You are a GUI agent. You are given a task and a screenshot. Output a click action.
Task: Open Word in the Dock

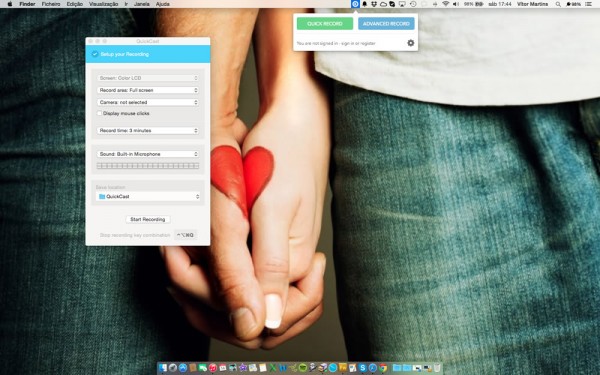pos(283,368)
